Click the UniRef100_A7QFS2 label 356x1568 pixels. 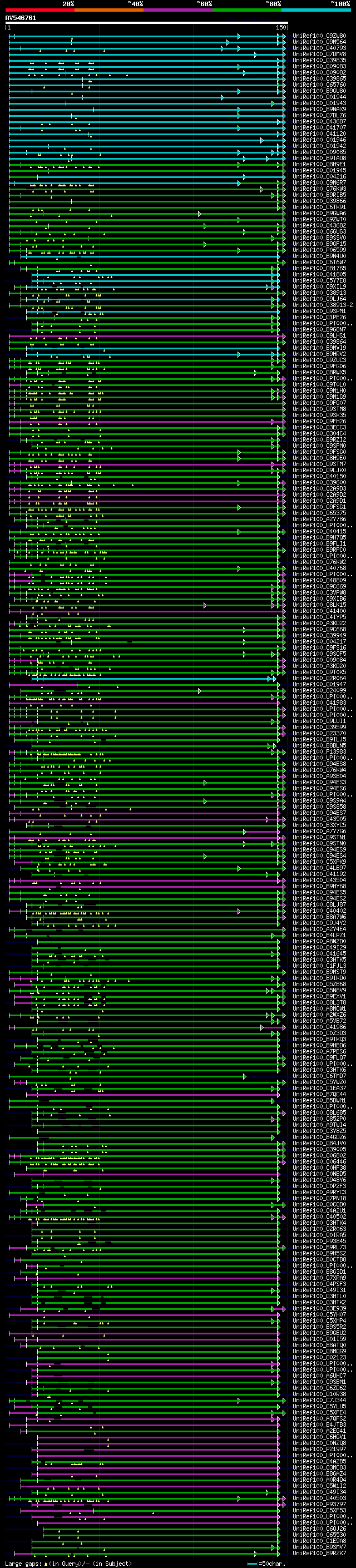tap(319, 1418)
